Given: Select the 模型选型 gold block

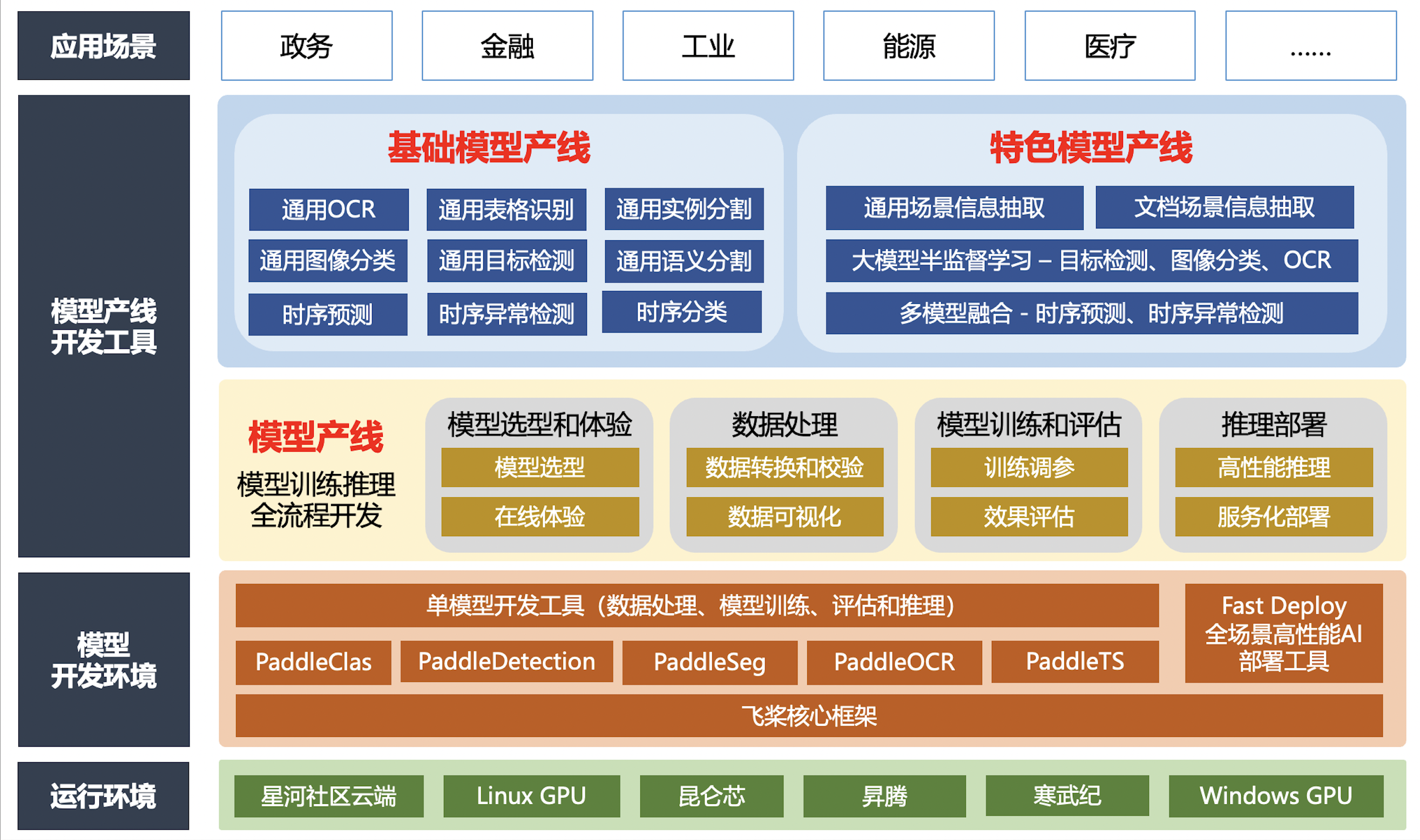Looking at the screenshot, I should click(540, 468).
